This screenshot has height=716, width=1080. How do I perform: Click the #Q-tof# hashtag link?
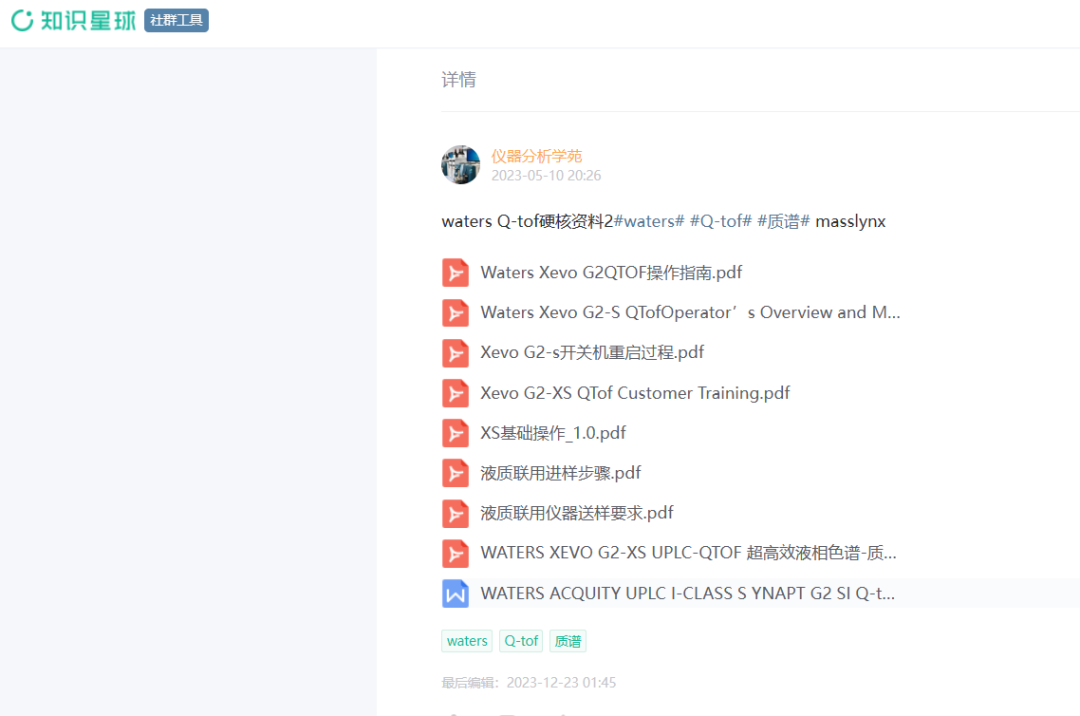coord(720,221)
